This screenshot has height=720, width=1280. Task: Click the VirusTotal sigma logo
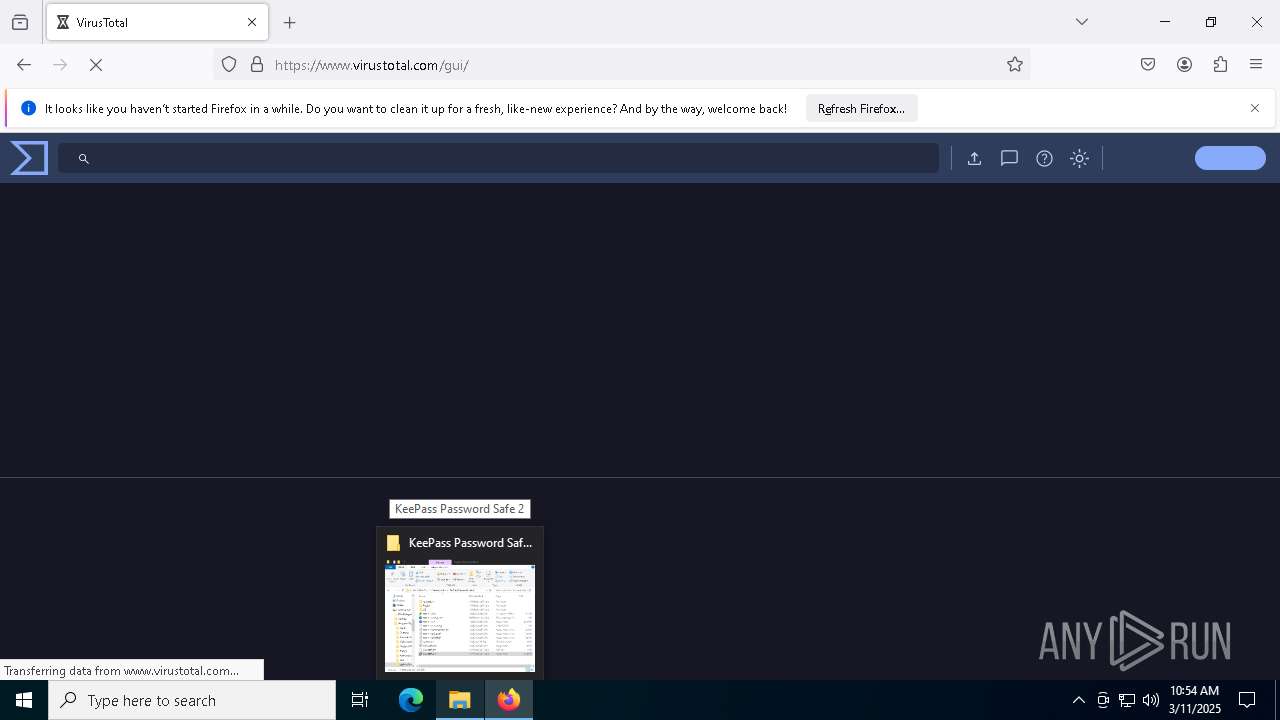click(x=29, y=158)
